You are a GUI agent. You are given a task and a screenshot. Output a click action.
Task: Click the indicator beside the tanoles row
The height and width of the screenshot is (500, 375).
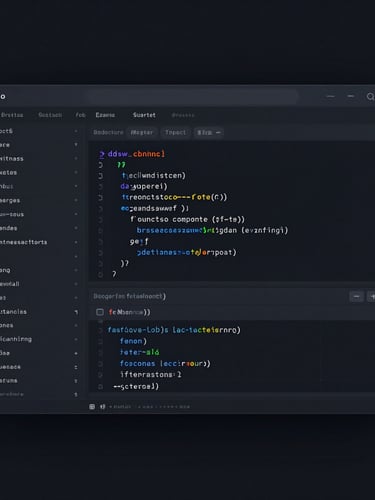point(76,312)
